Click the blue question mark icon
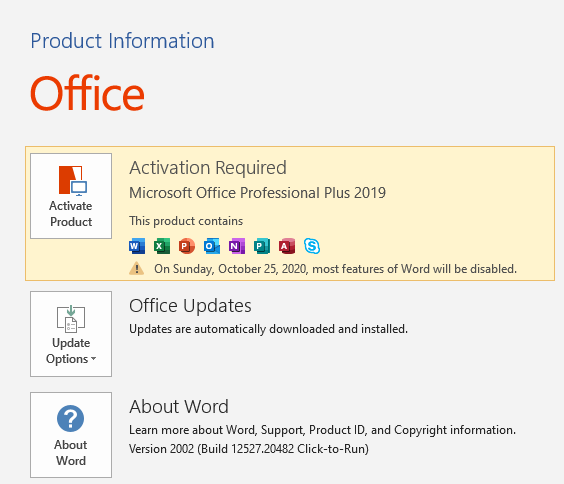This screenshot has height=484, width=564. [x=70, y=419]
